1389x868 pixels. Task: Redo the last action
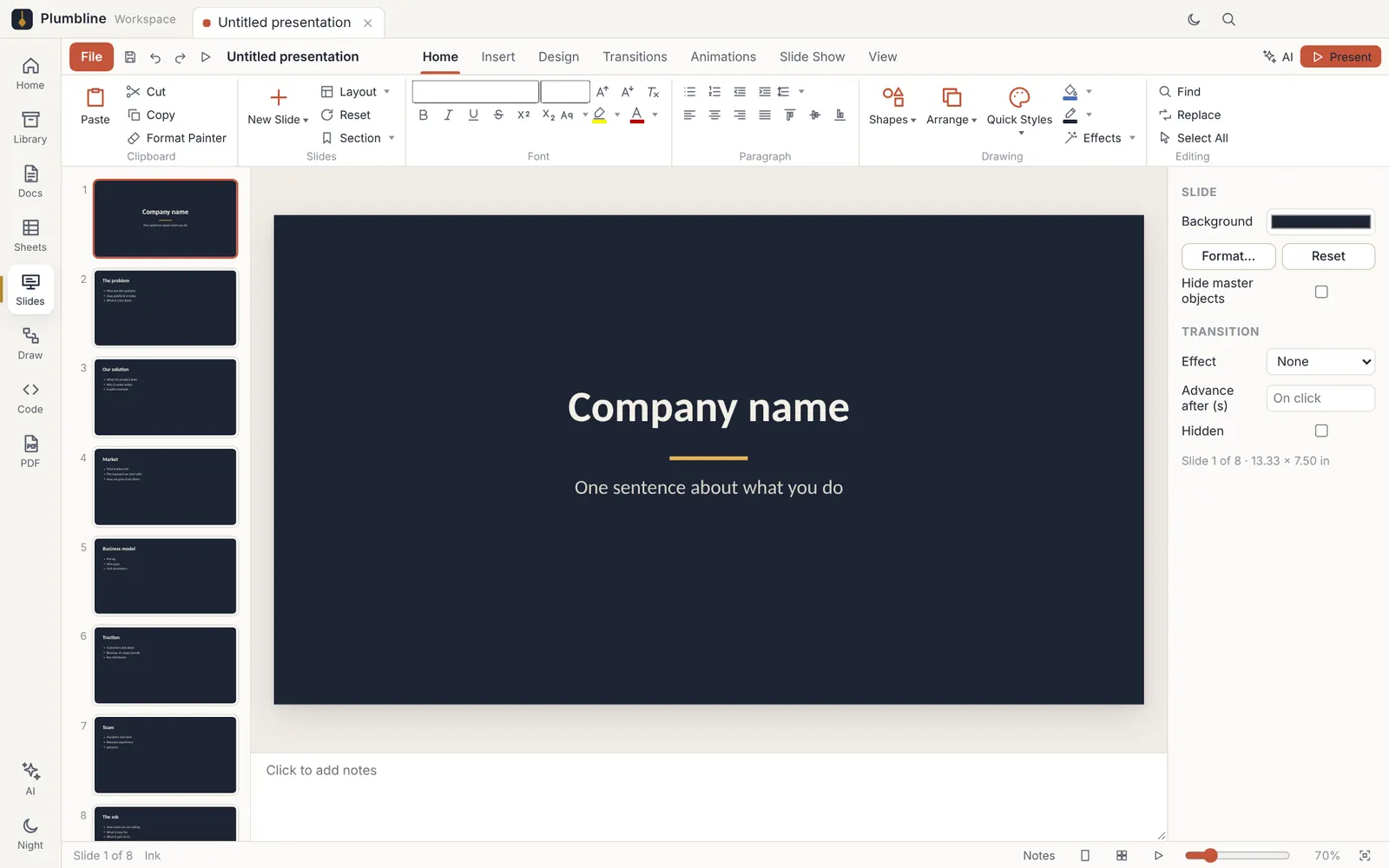pos(181,57)
